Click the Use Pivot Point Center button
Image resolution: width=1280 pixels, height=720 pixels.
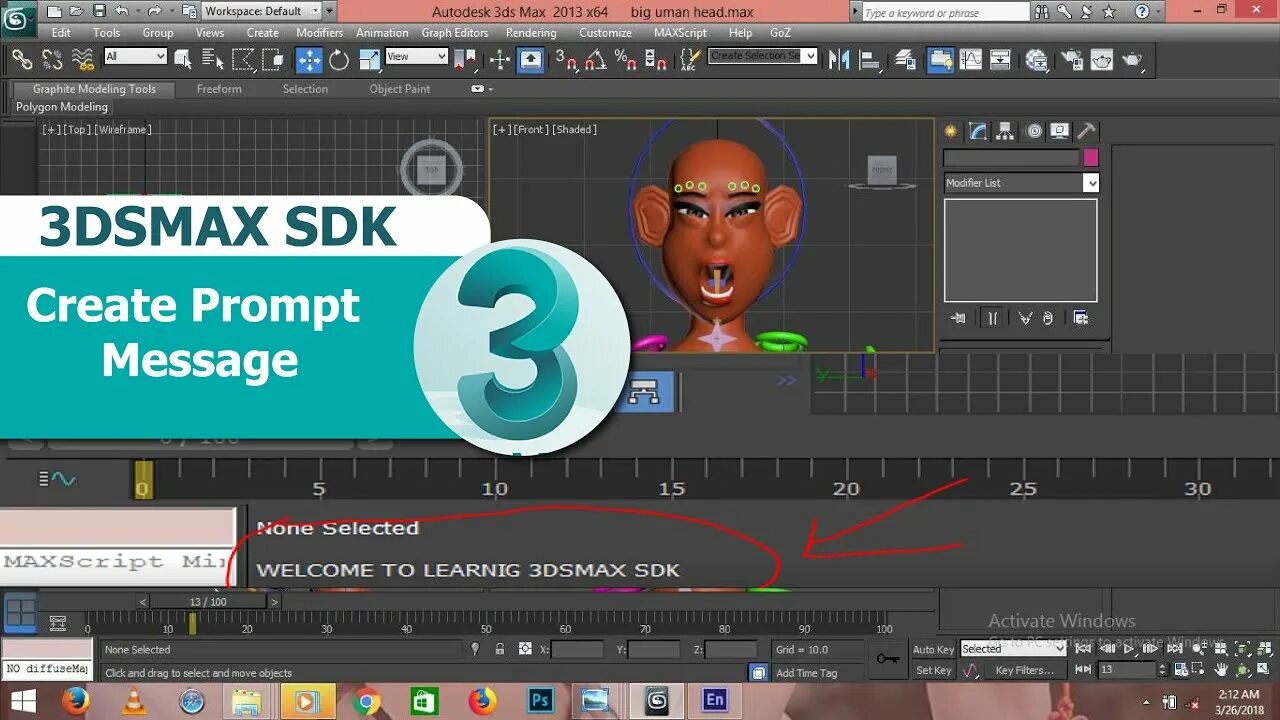tap(466, 60)
